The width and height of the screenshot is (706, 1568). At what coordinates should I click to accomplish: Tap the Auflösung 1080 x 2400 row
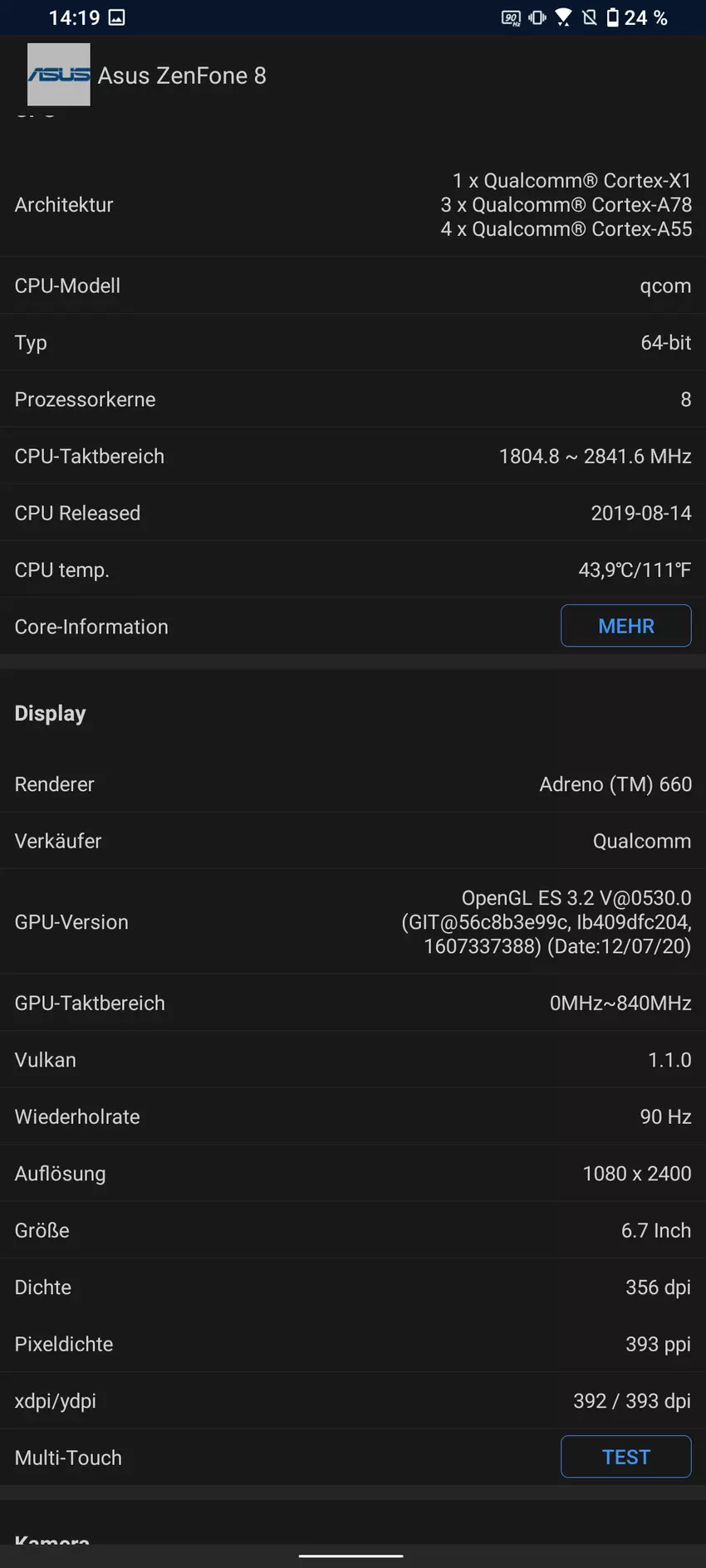pyautogui.click(x=353, y=1174)
